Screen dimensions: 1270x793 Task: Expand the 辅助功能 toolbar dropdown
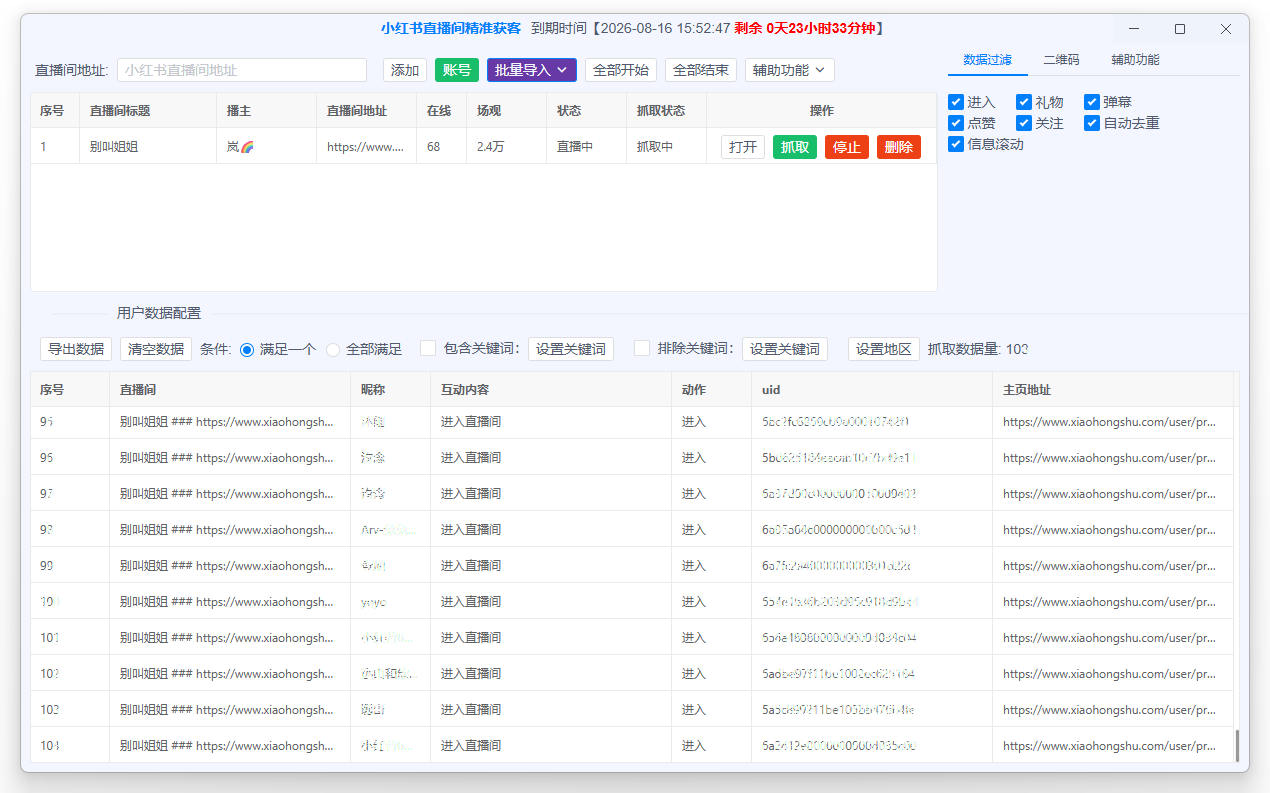[x=790, y=70]
